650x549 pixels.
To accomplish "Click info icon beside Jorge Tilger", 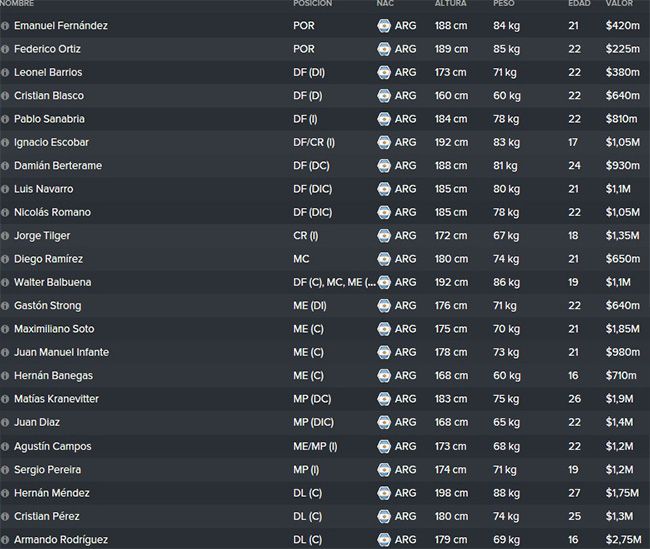I will (5, 236).
